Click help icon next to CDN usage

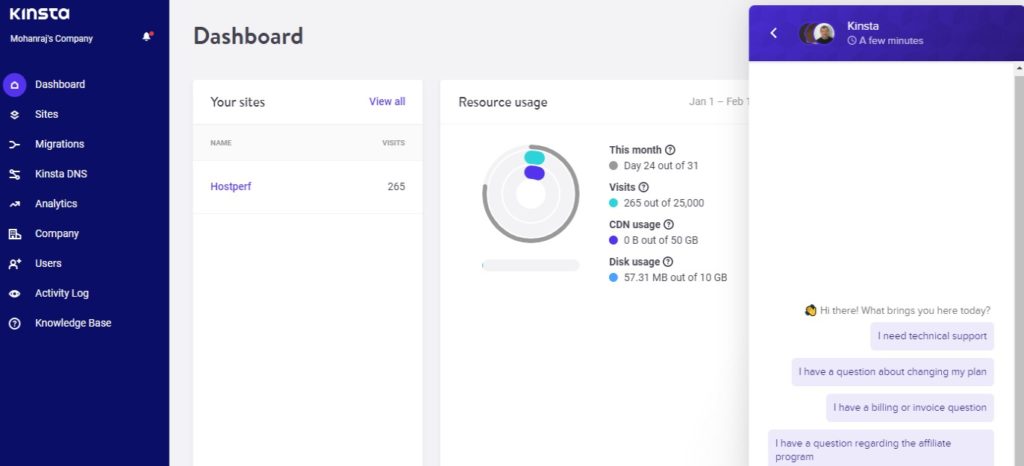668,224
